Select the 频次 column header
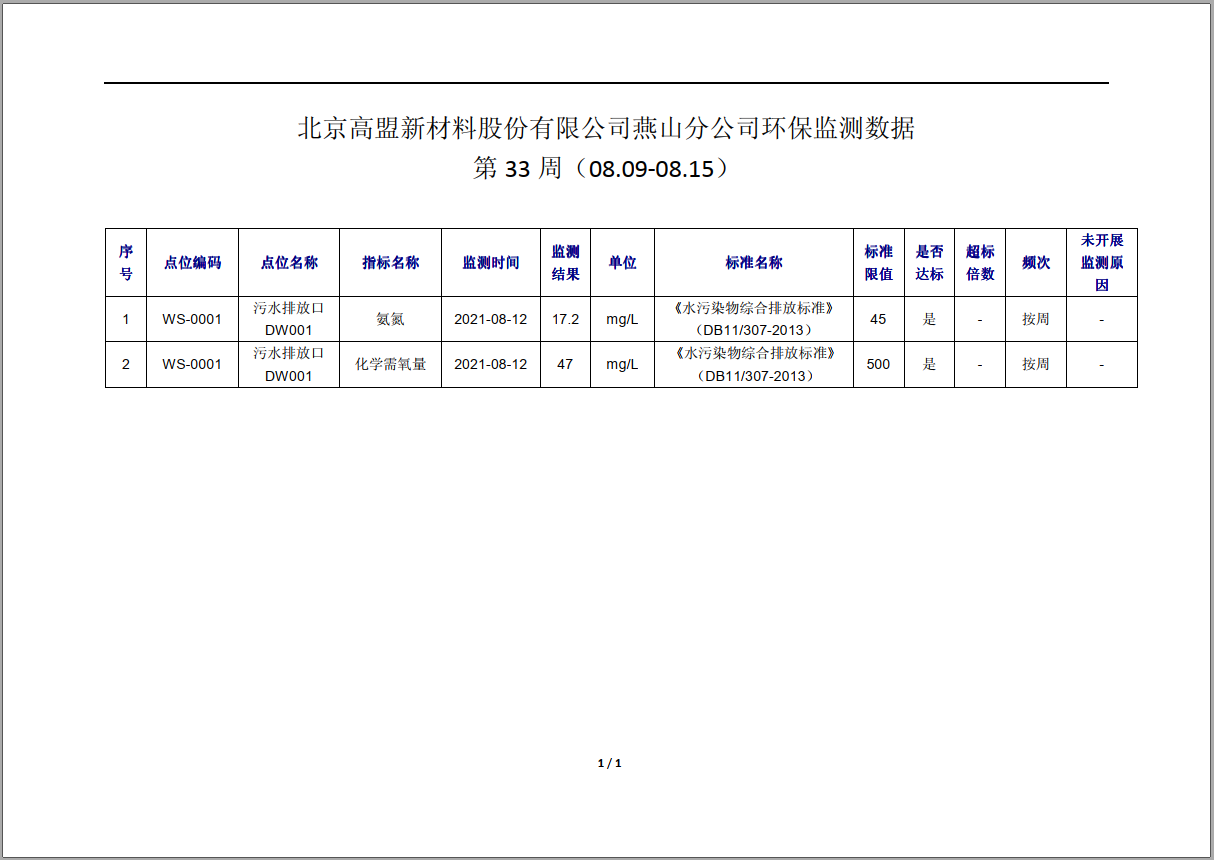Viewport: 1214px width, 860px height. 1035,262
